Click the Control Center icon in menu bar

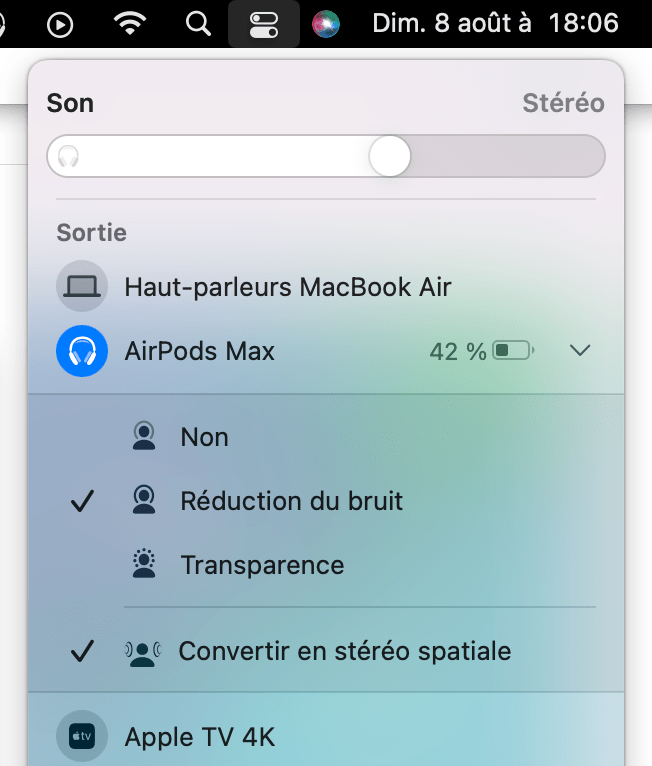(263, 24)
